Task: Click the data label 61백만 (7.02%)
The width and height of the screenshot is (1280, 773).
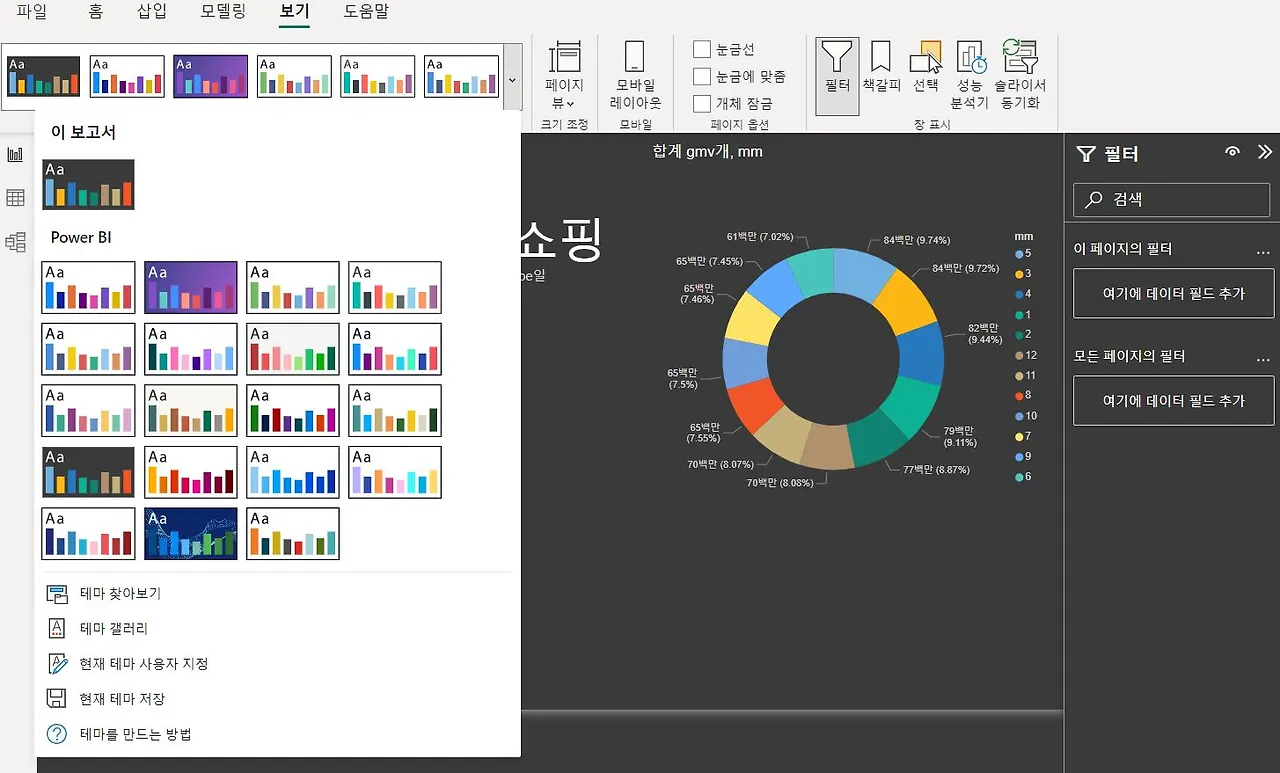Action: click(760, 237)
